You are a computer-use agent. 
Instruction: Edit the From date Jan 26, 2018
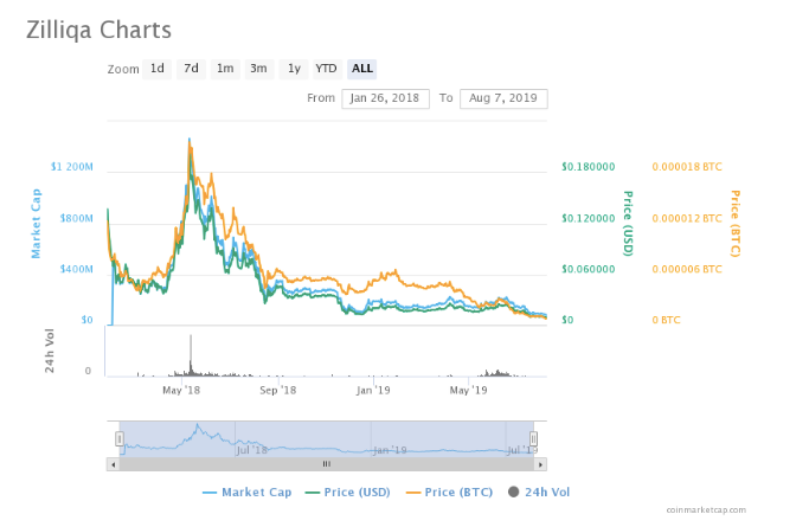click(385, 98)
